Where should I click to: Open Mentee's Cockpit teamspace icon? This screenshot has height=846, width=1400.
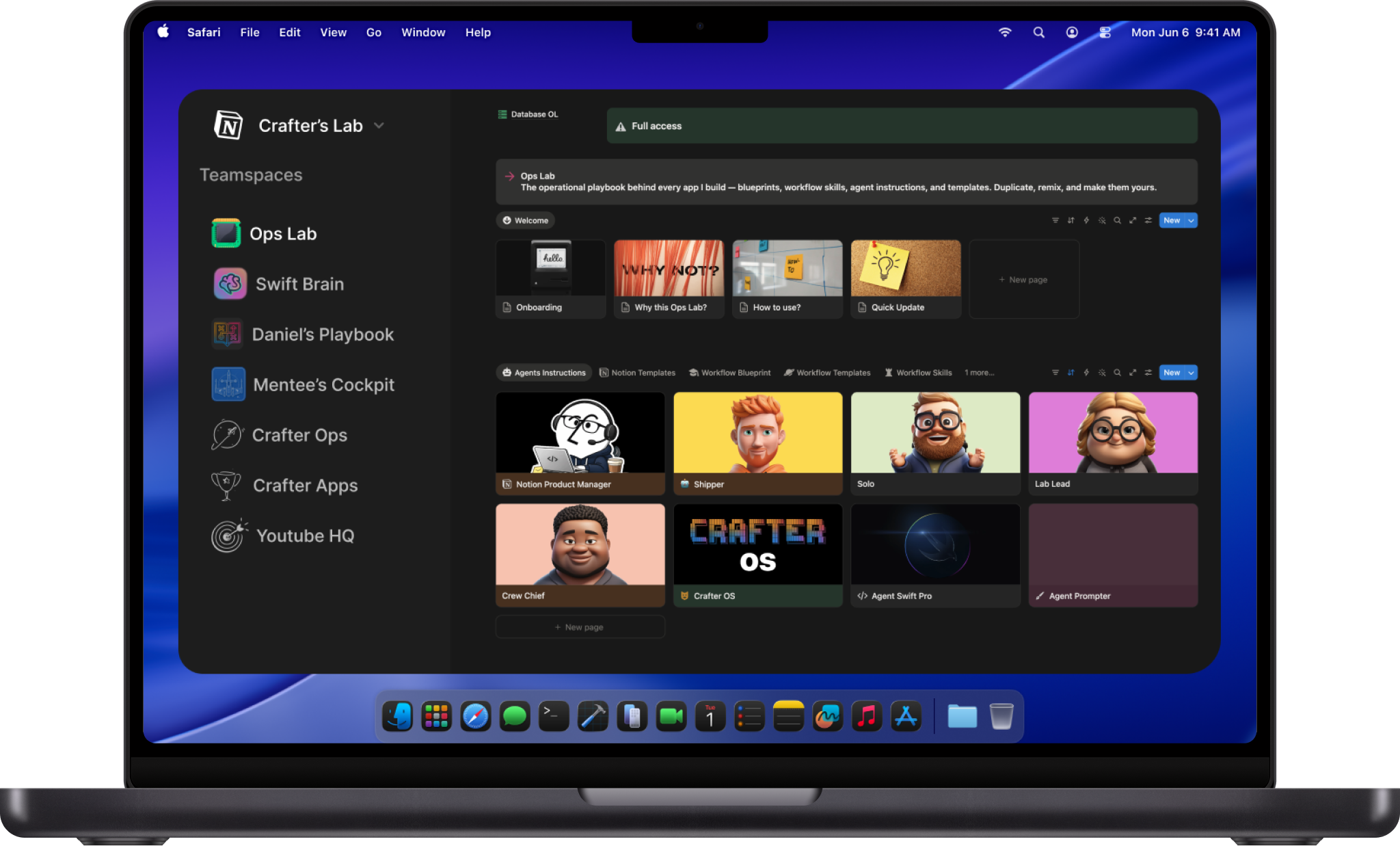tap(228, 384)
